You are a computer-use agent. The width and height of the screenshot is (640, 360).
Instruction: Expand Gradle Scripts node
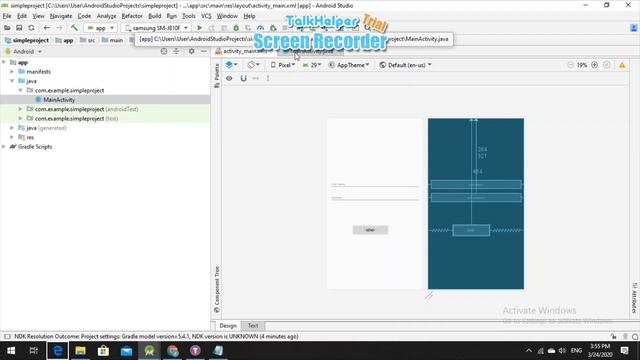[x=4, y=147]
